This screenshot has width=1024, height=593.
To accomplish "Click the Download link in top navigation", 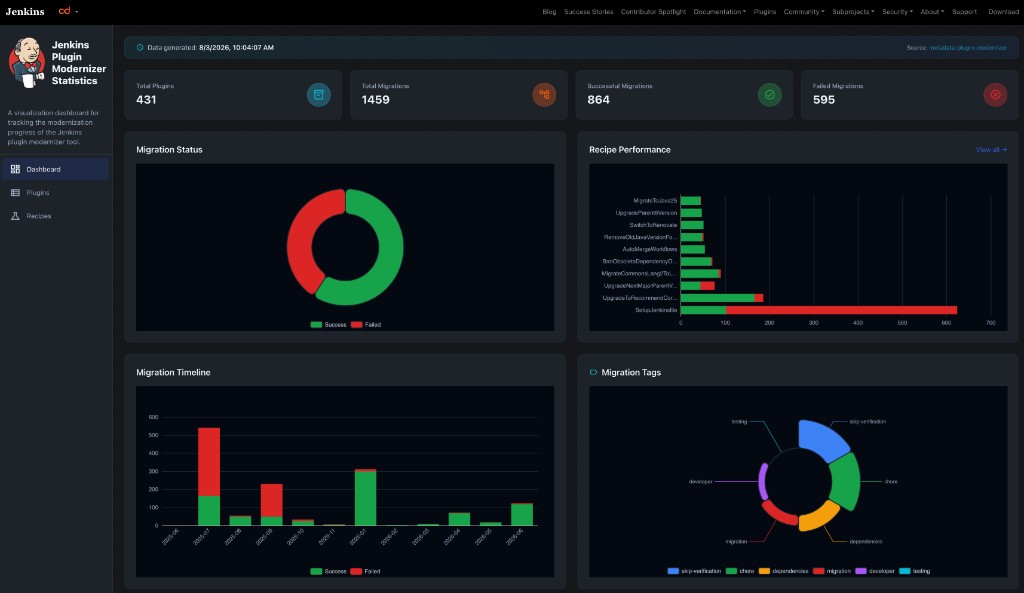I will [1003, 12].
